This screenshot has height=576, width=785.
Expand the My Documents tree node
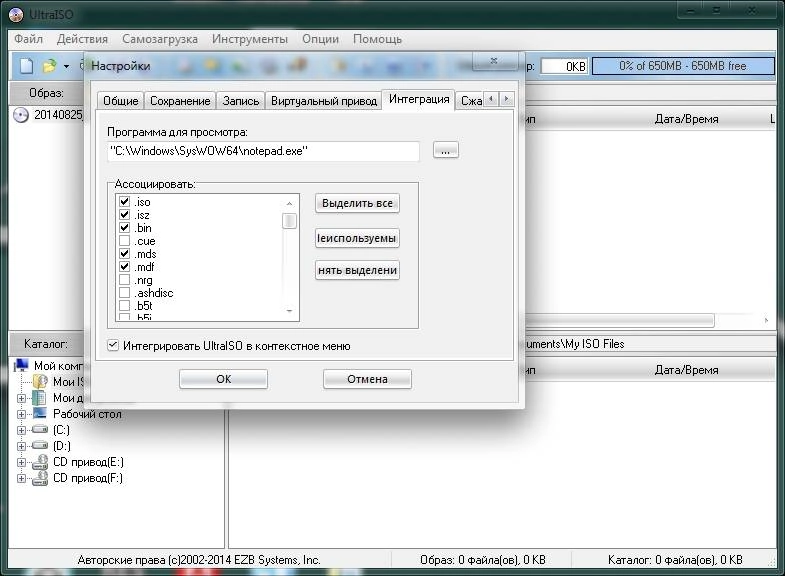(x=21, y=398)
